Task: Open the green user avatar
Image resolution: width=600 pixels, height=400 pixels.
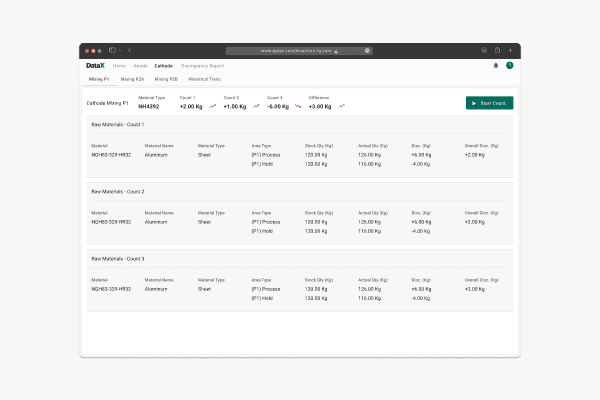Action: [509, 65]
